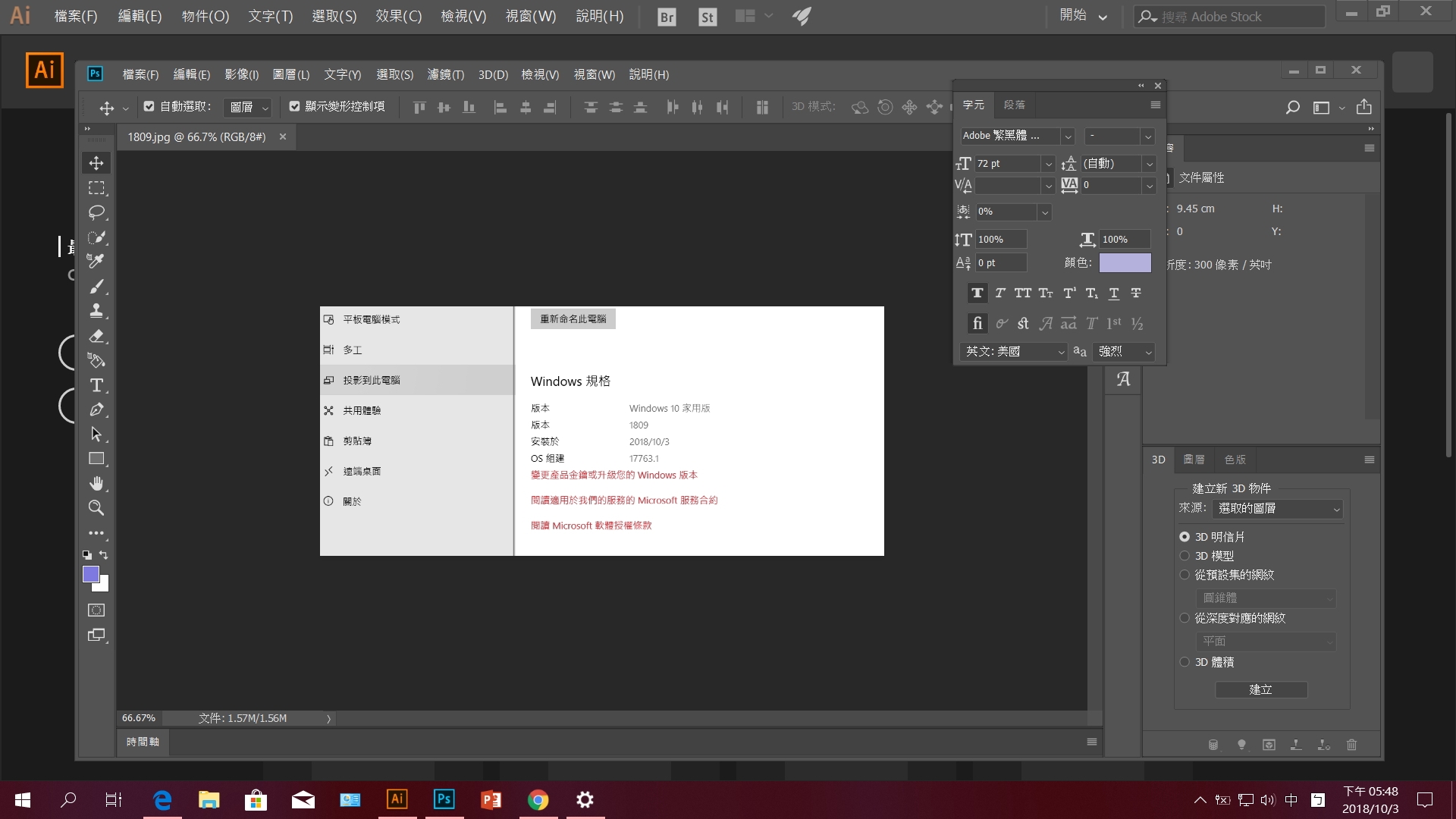
Task: Select the 從預設集的網紋 radio button
Action: 1185,575
